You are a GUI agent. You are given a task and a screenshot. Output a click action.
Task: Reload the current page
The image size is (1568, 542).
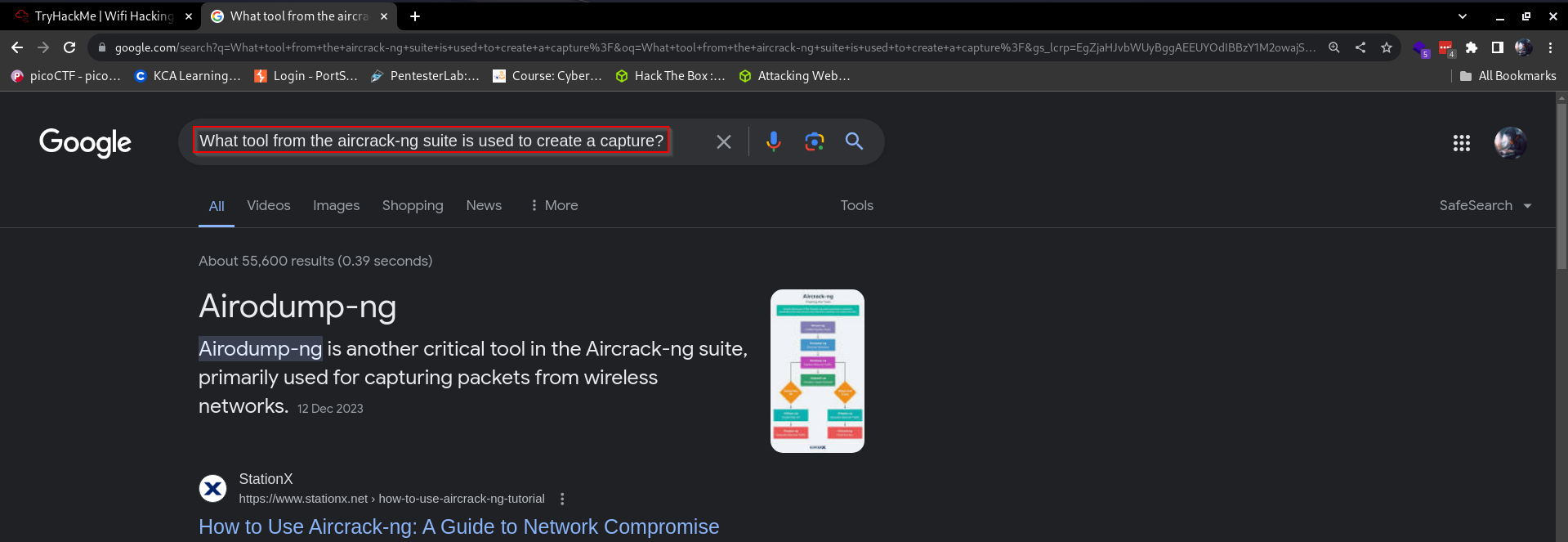[x=69, y=47]
